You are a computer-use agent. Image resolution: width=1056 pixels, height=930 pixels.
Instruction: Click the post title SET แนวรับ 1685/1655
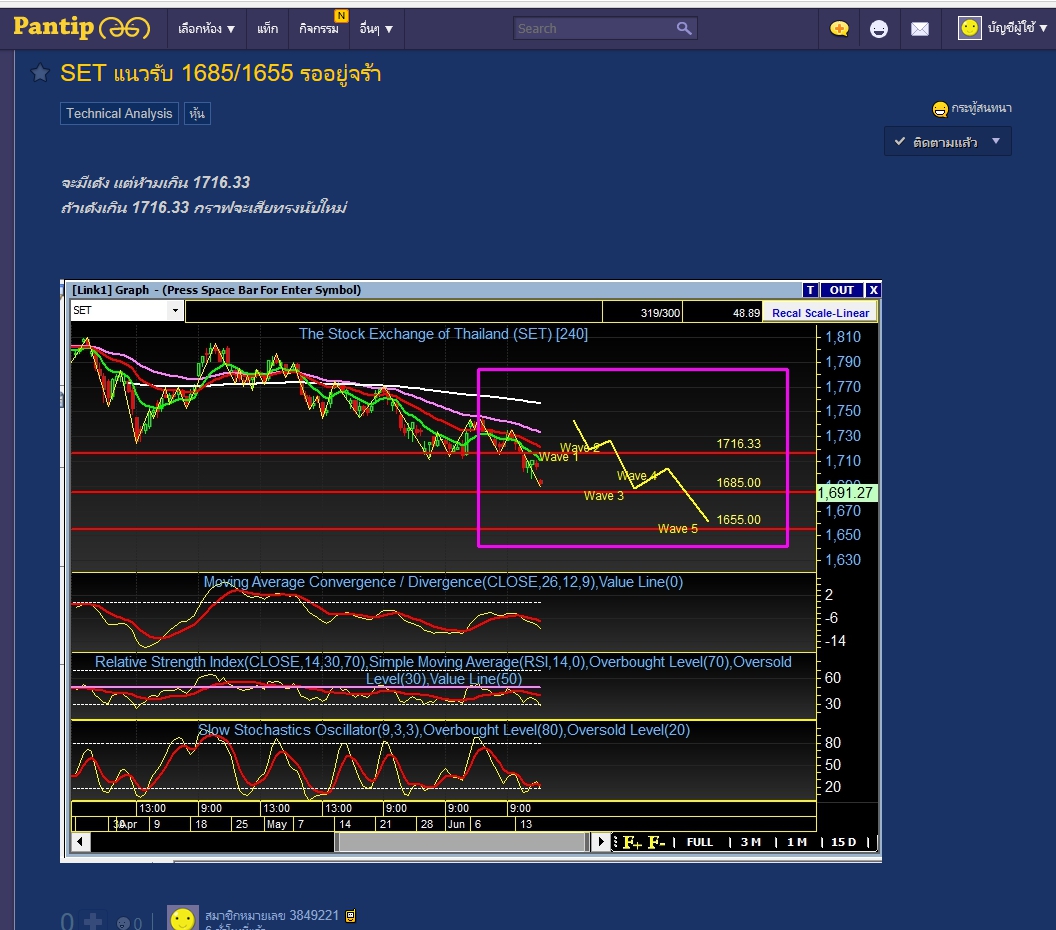click(221, 73)
